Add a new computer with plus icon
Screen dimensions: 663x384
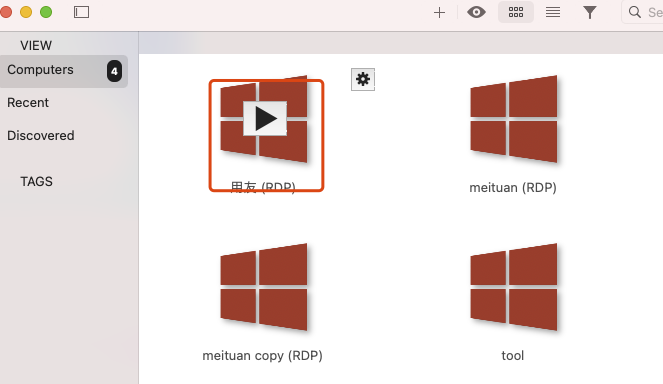coord(439,12)
